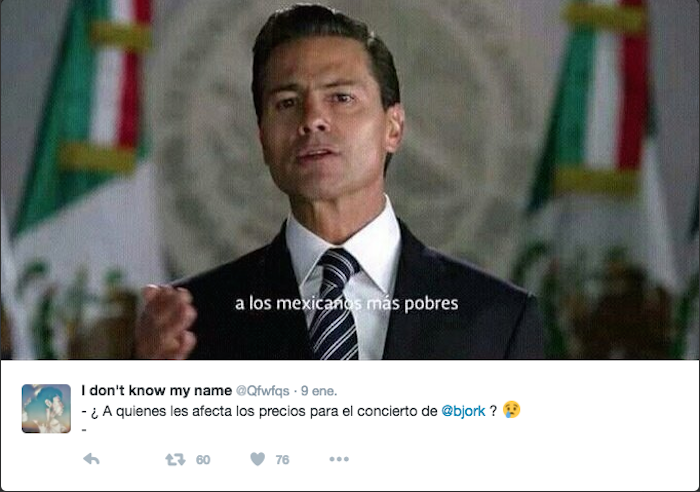The height and width of the screenshot is (492, 700).
Task: Click the clenched fist in the photo
Action: 166,321
